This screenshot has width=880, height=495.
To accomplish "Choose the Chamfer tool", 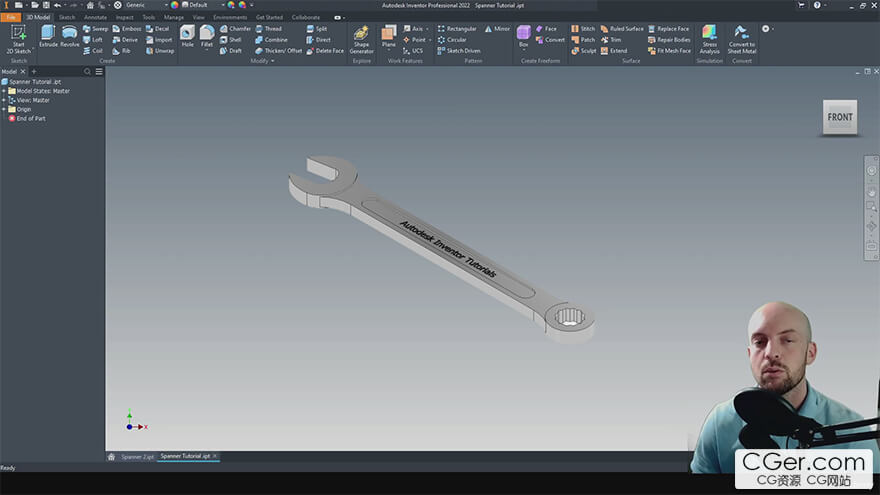I will [235, 29].
